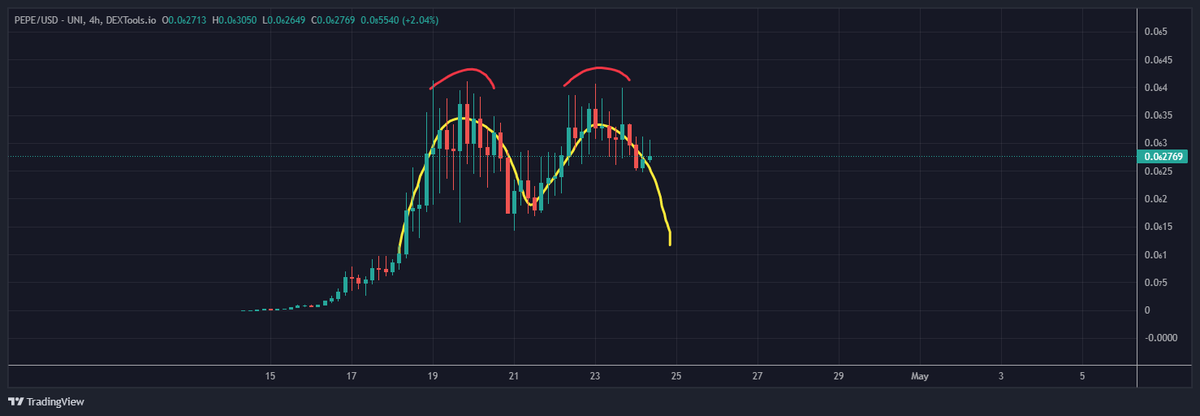
Task: Click the -0.0000 price axis label
Action: (x=1161, y=338)
